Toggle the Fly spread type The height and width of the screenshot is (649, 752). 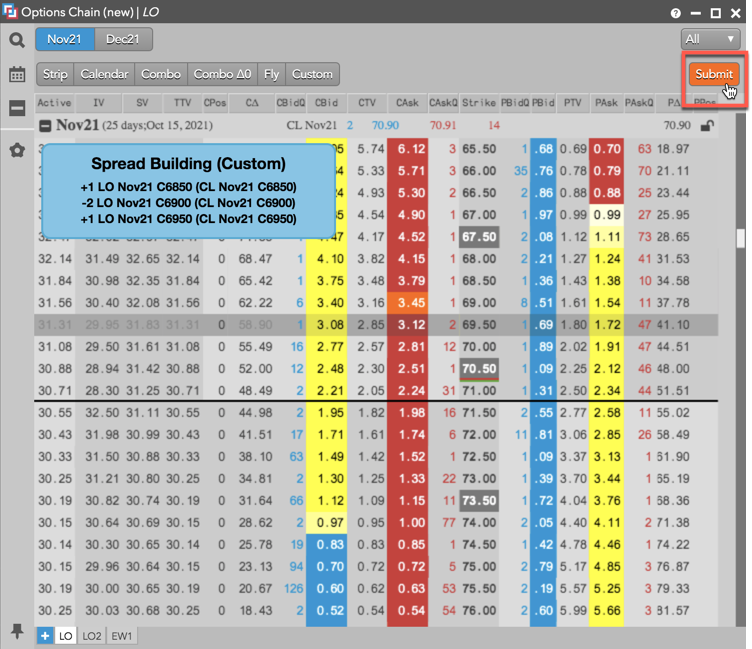click(271, 74)
